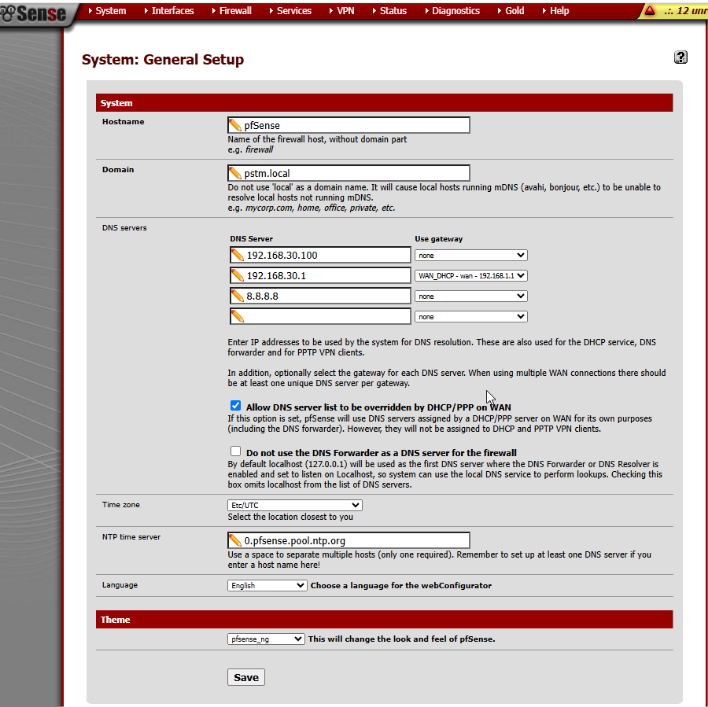The image size is (708, 707).
Task: Click the pencil icon in Domain field
Action: (x=236, y=173)
